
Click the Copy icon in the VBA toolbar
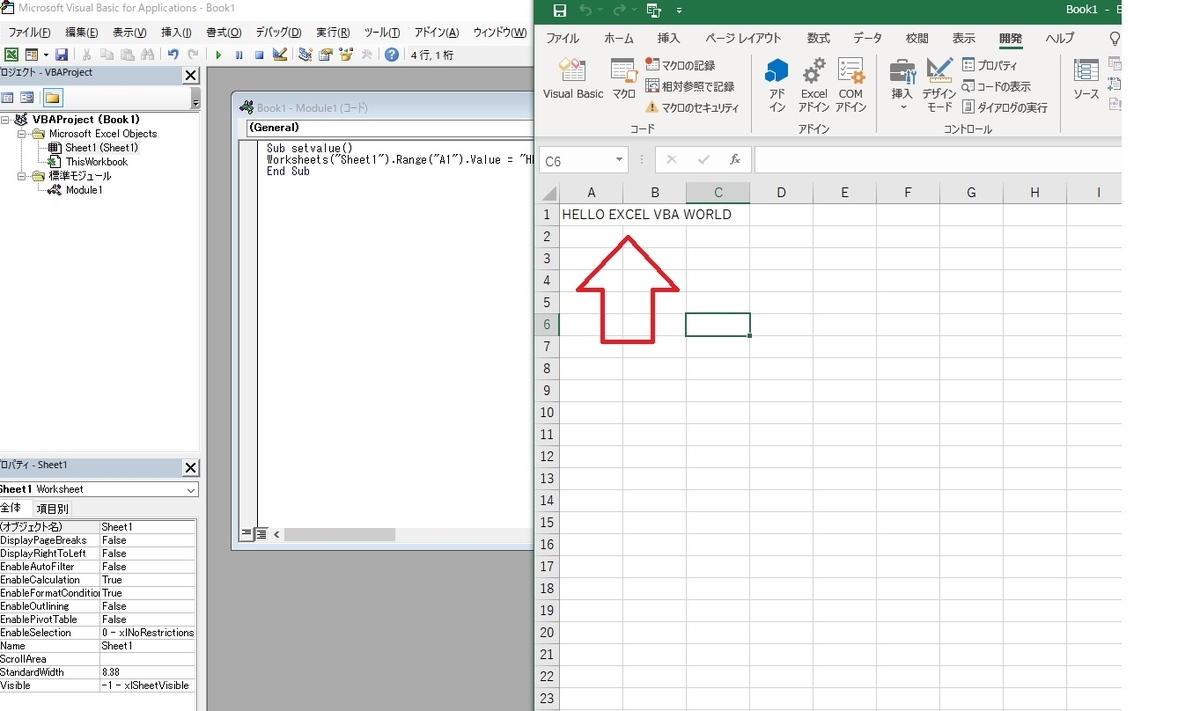106,55
